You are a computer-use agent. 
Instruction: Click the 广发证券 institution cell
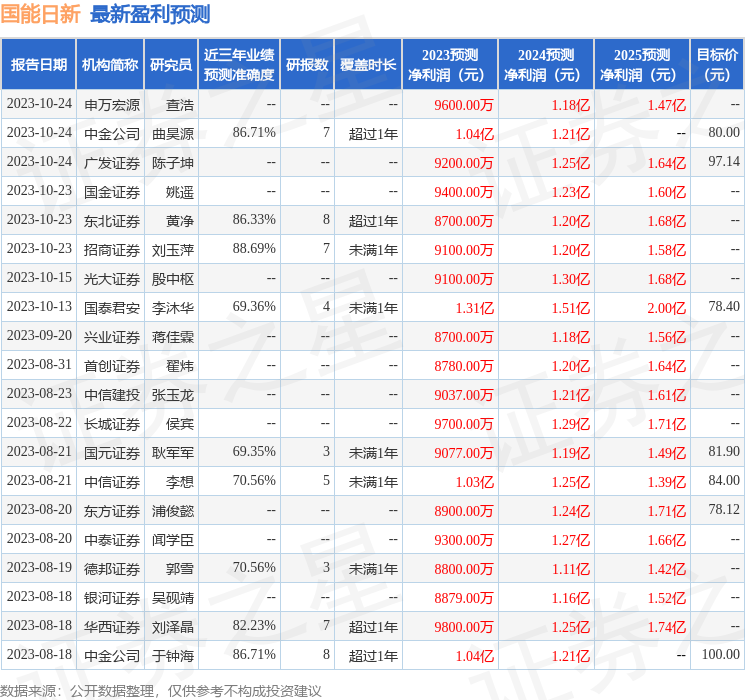[112, 163]
